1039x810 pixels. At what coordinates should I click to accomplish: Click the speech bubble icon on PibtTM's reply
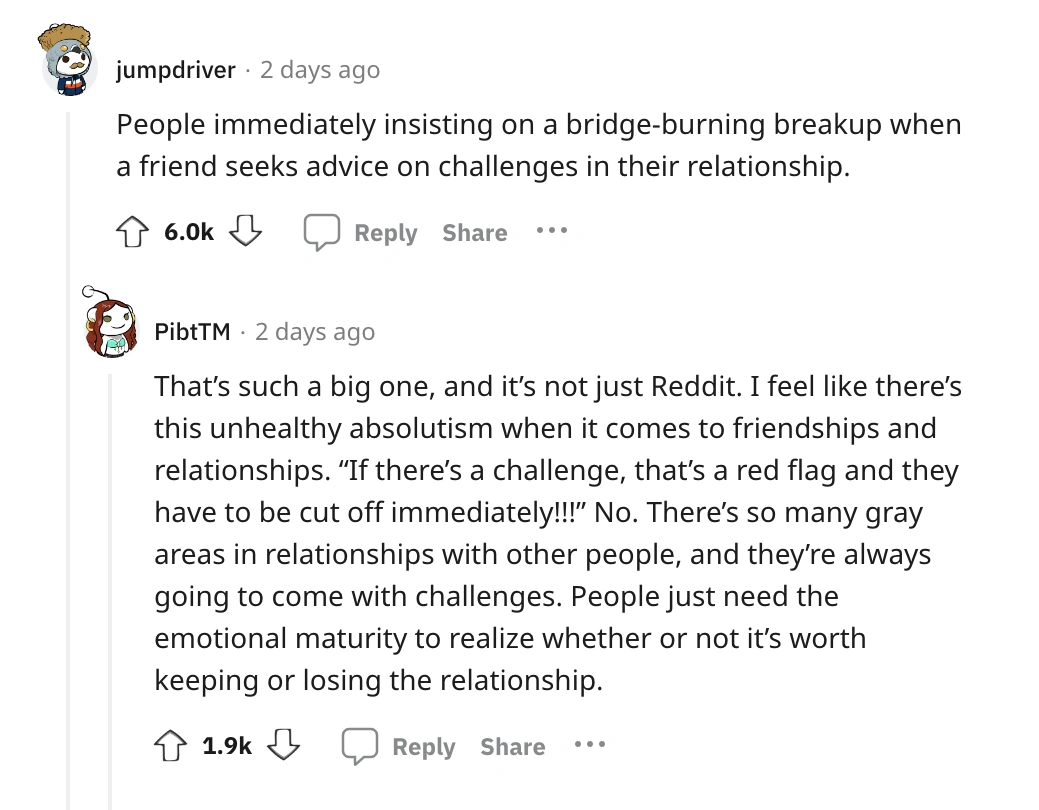pos(360,746)
